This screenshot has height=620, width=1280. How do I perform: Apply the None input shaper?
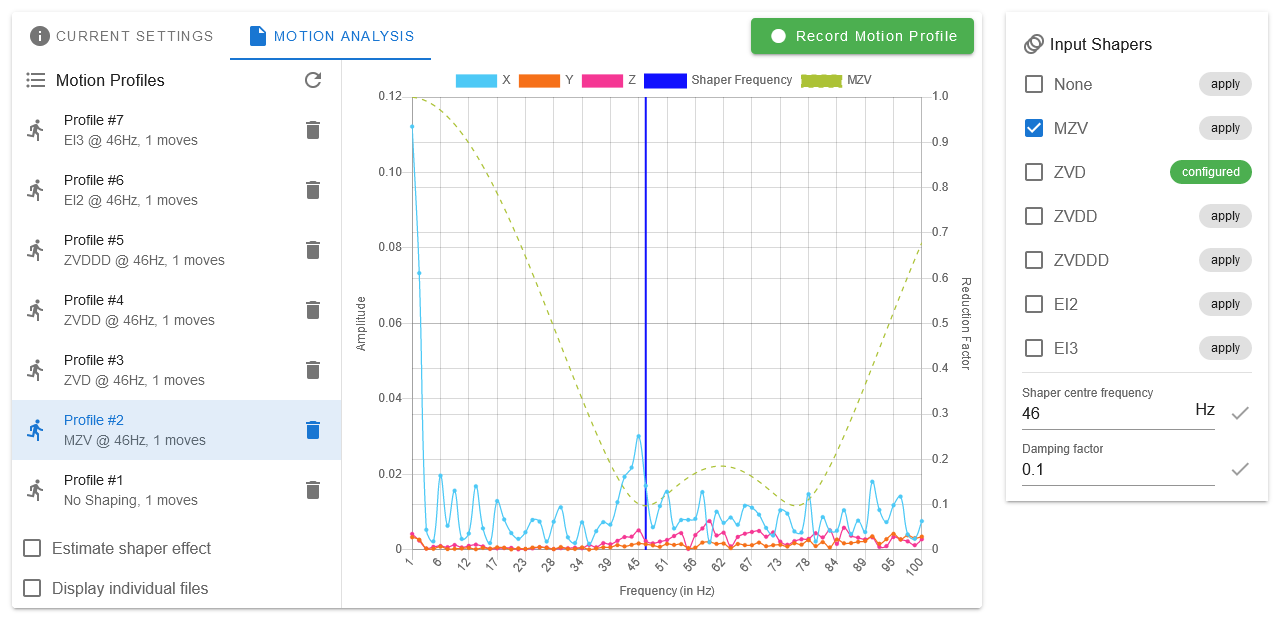[x=1225, y=84]
